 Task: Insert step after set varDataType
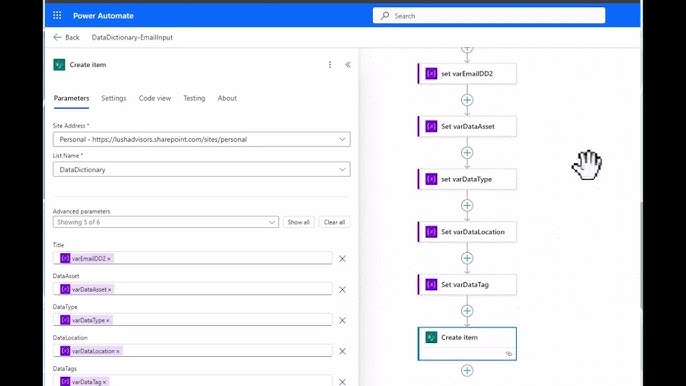(x=467, y=205)
